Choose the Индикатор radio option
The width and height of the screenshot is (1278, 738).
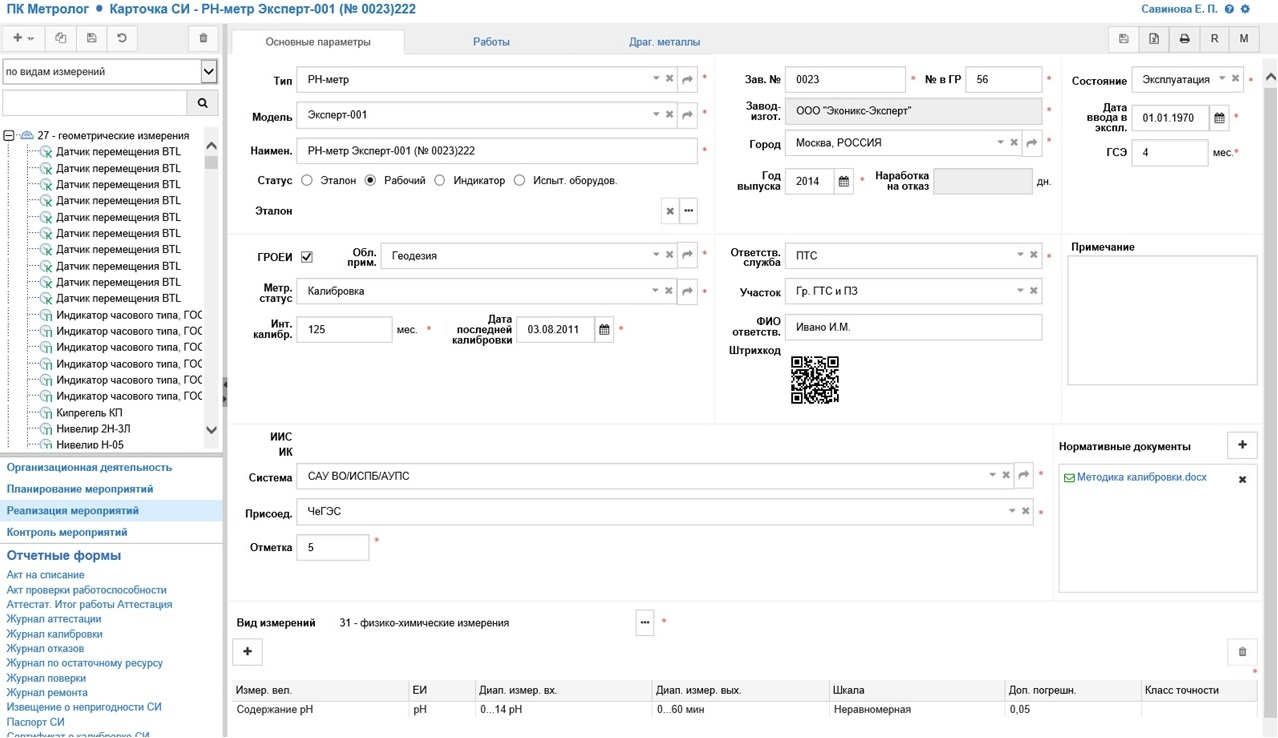[440, 181]
